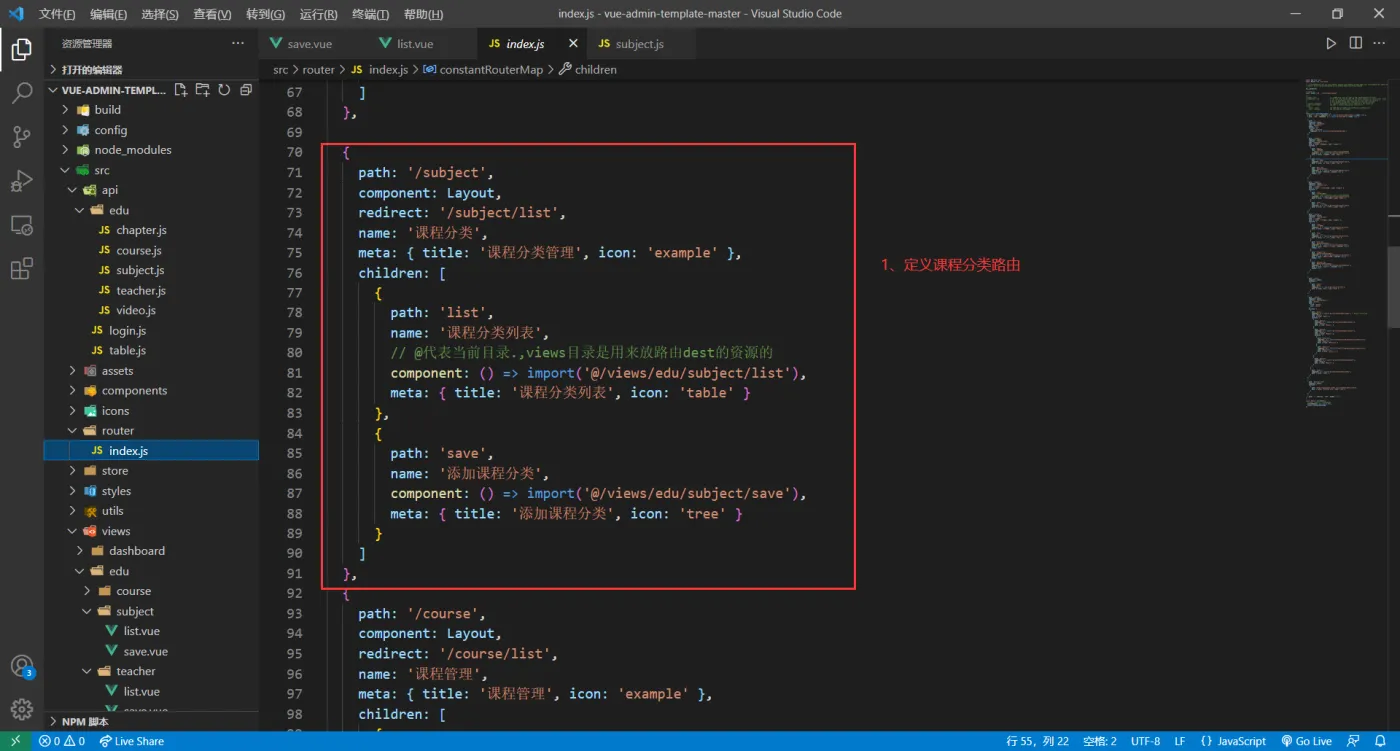Image resolution: width=1400 pixels, height=751 pixels.
Task: Open explorer panel more actions menu
Action: [238, 43]
